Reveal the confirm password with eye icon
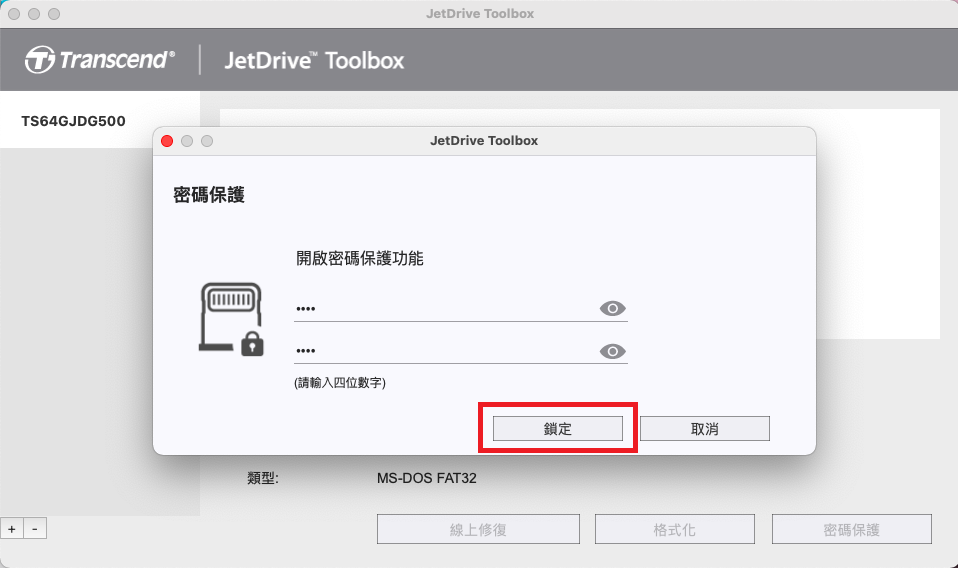The height and width of the screenshot is (568, 958). [x=612, y=351]
